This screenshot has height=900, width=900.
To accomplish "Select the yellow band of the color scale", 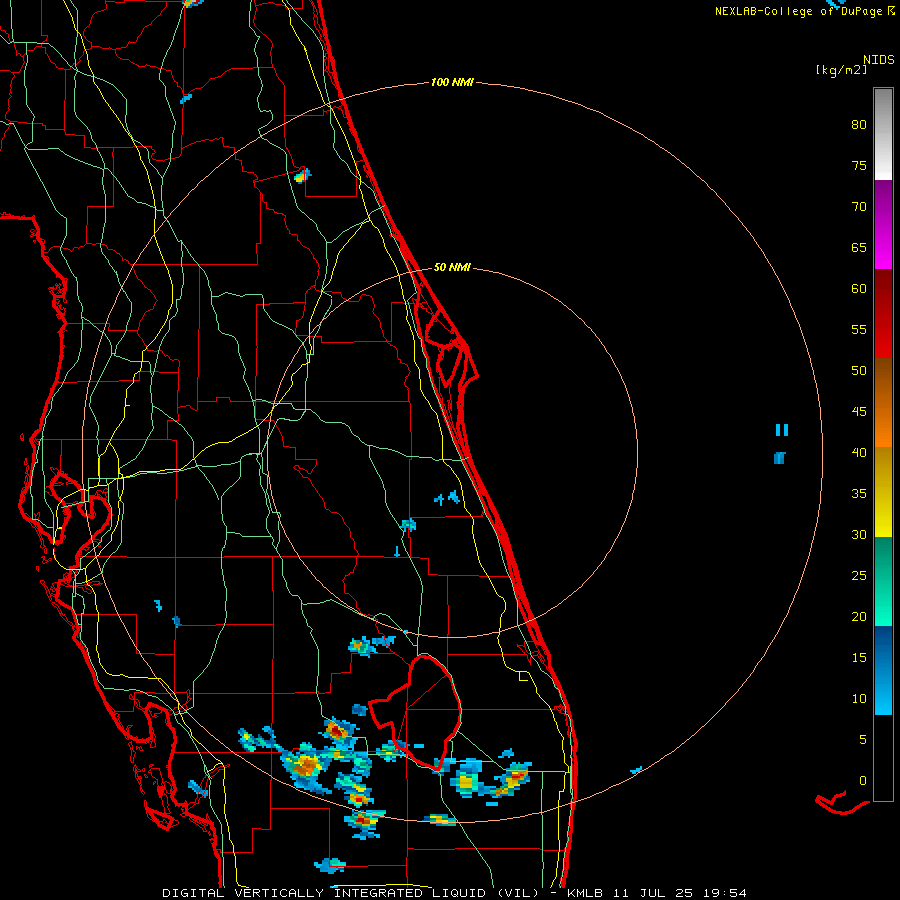I will 883,493.
